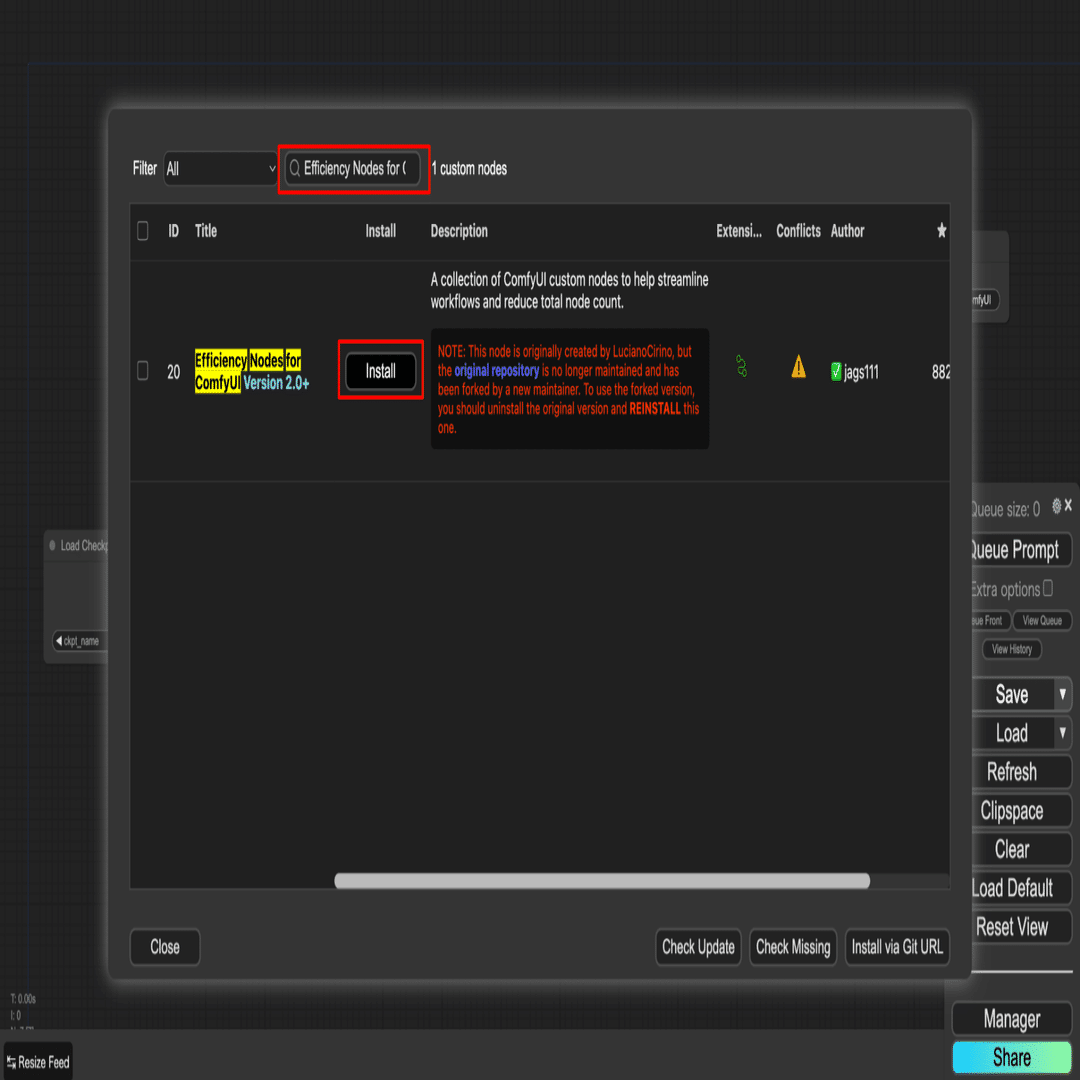Close the custom nodes manager dialog

pos(165,947)
